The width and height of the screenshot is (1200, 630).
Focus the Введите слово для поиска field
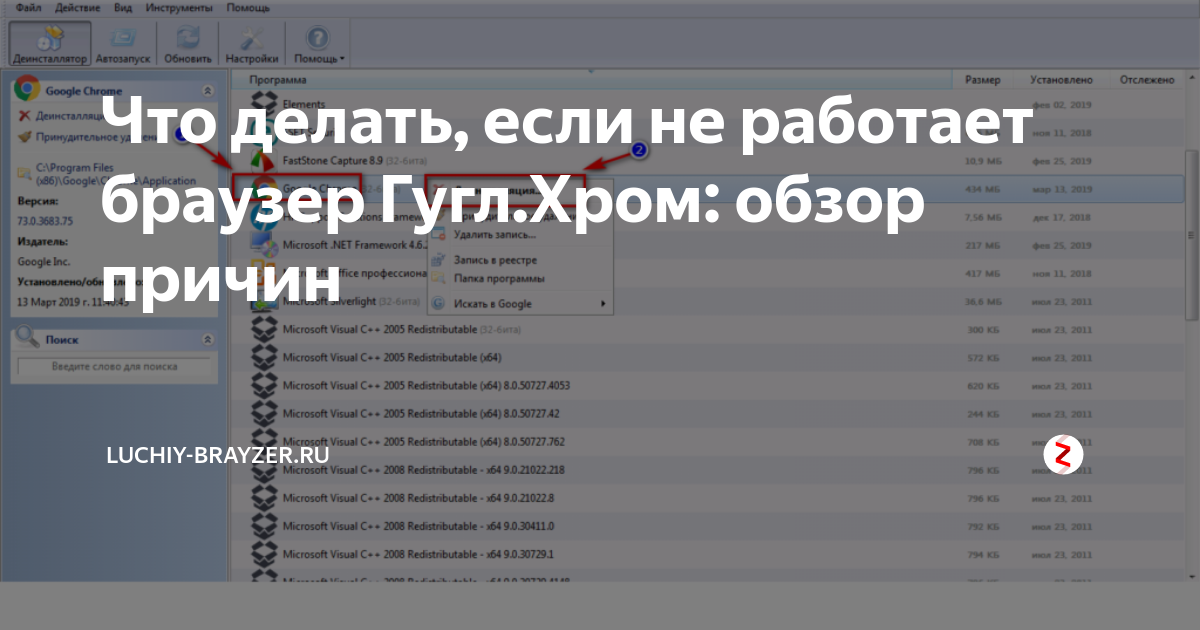(116, 368)
